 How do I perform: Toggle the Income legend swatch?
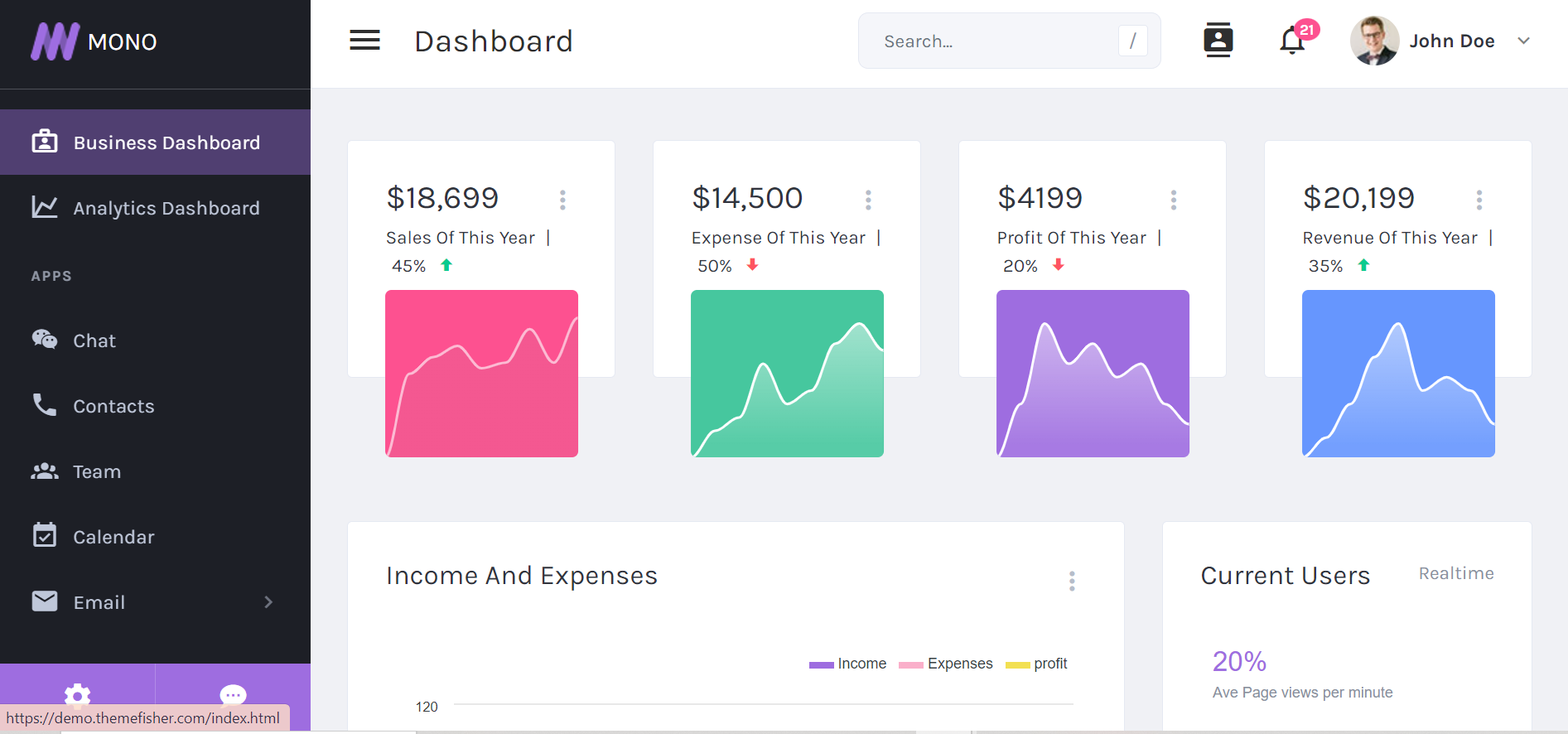click(x=822, y=664)
